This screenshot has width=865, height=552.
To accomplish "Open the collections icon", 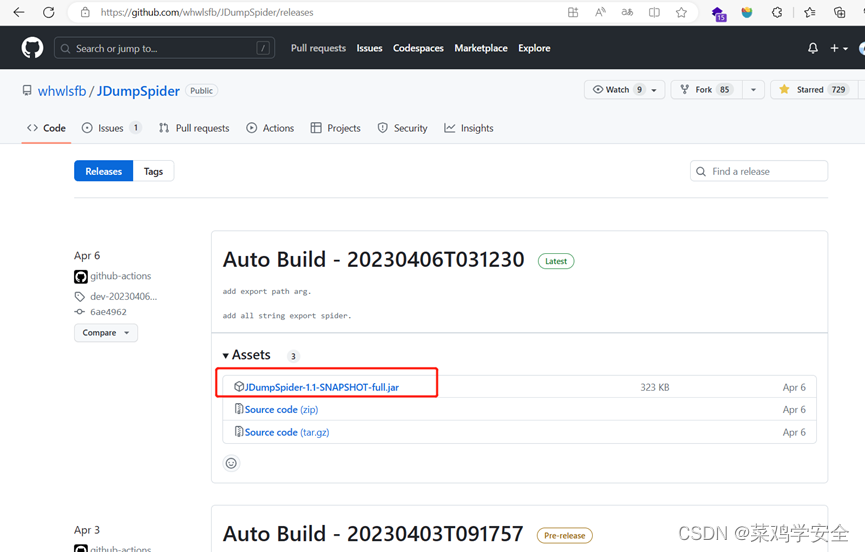I will pos(840,12).
